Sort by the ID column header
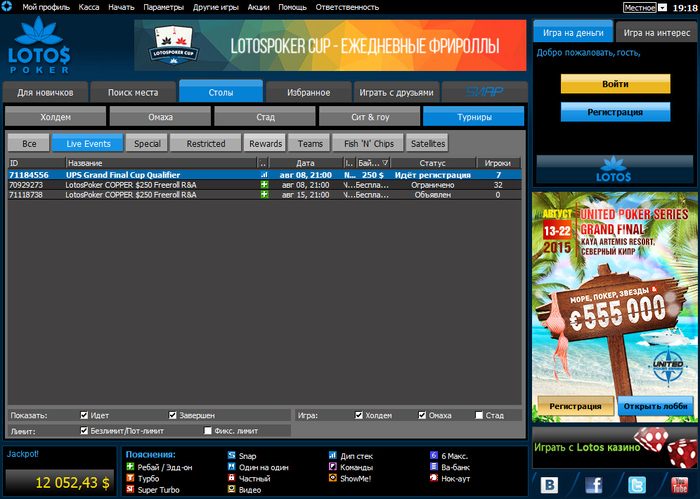700x499 pixels. click(x=37, y=163)
